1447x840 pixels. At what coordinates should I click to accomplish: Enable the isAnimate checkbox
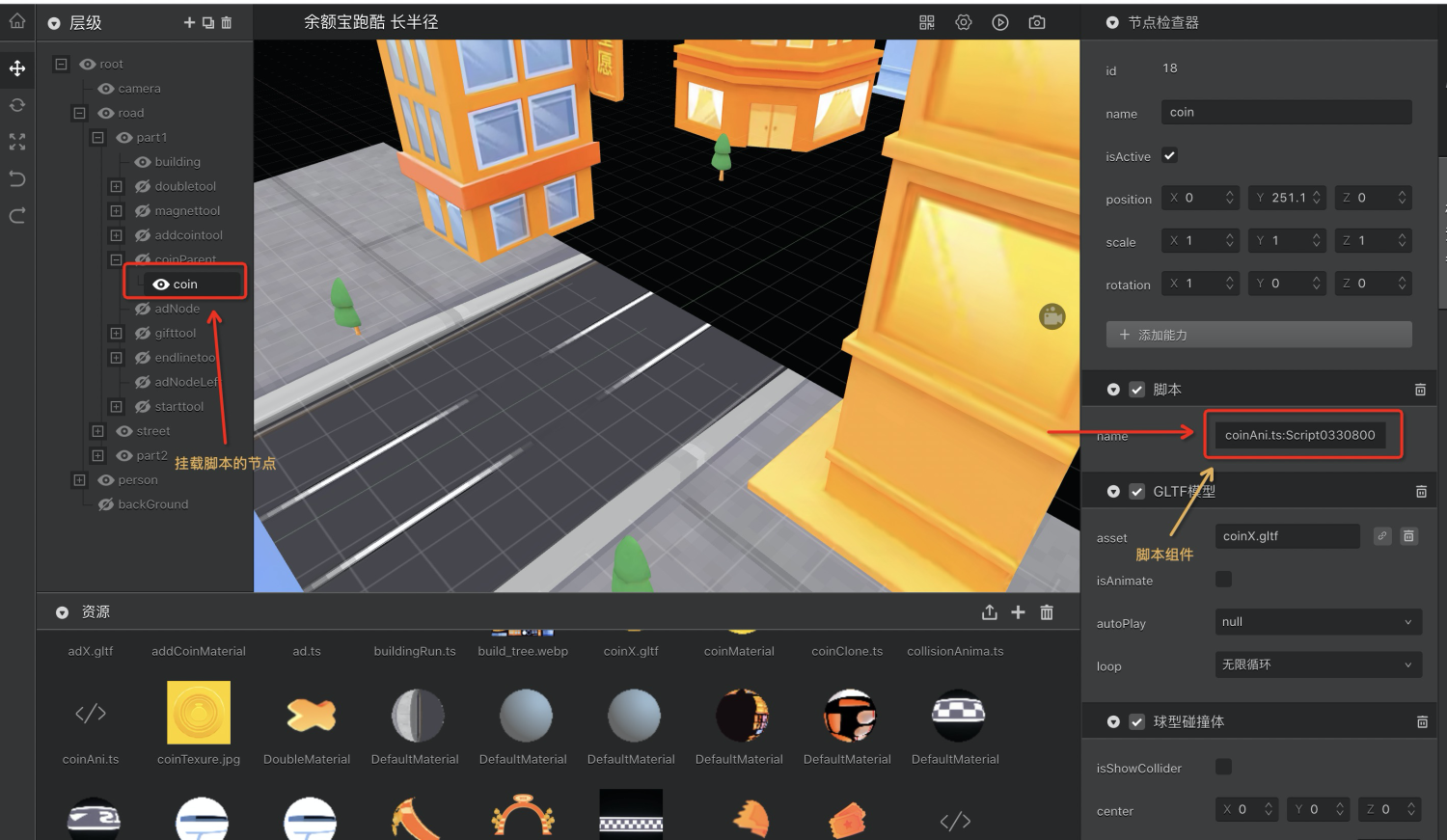pos(1223,580)
